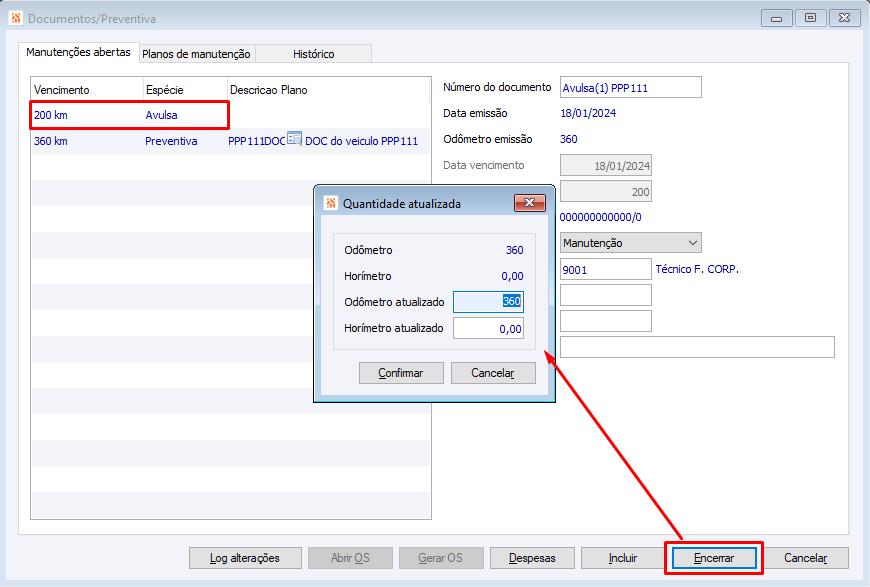Click the Odômetro atualizado field
870x587 pixels.
[x=488, y=302]
